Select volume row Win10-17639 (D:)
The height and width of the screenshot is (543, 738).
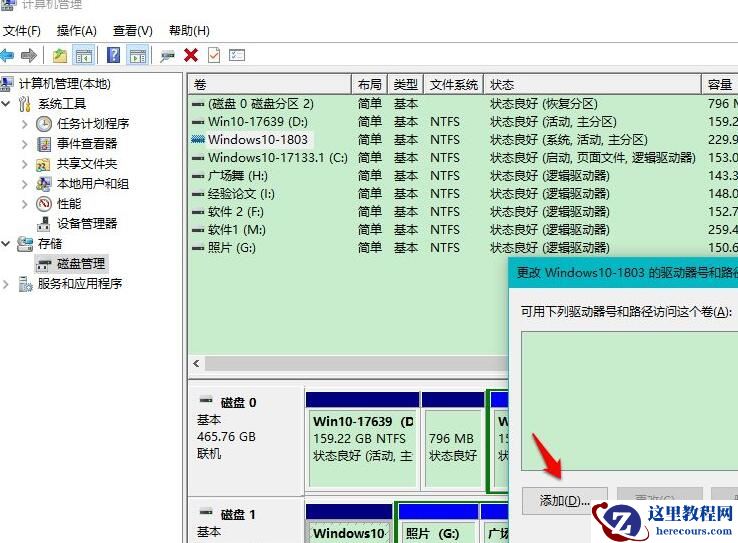point(464,121)
